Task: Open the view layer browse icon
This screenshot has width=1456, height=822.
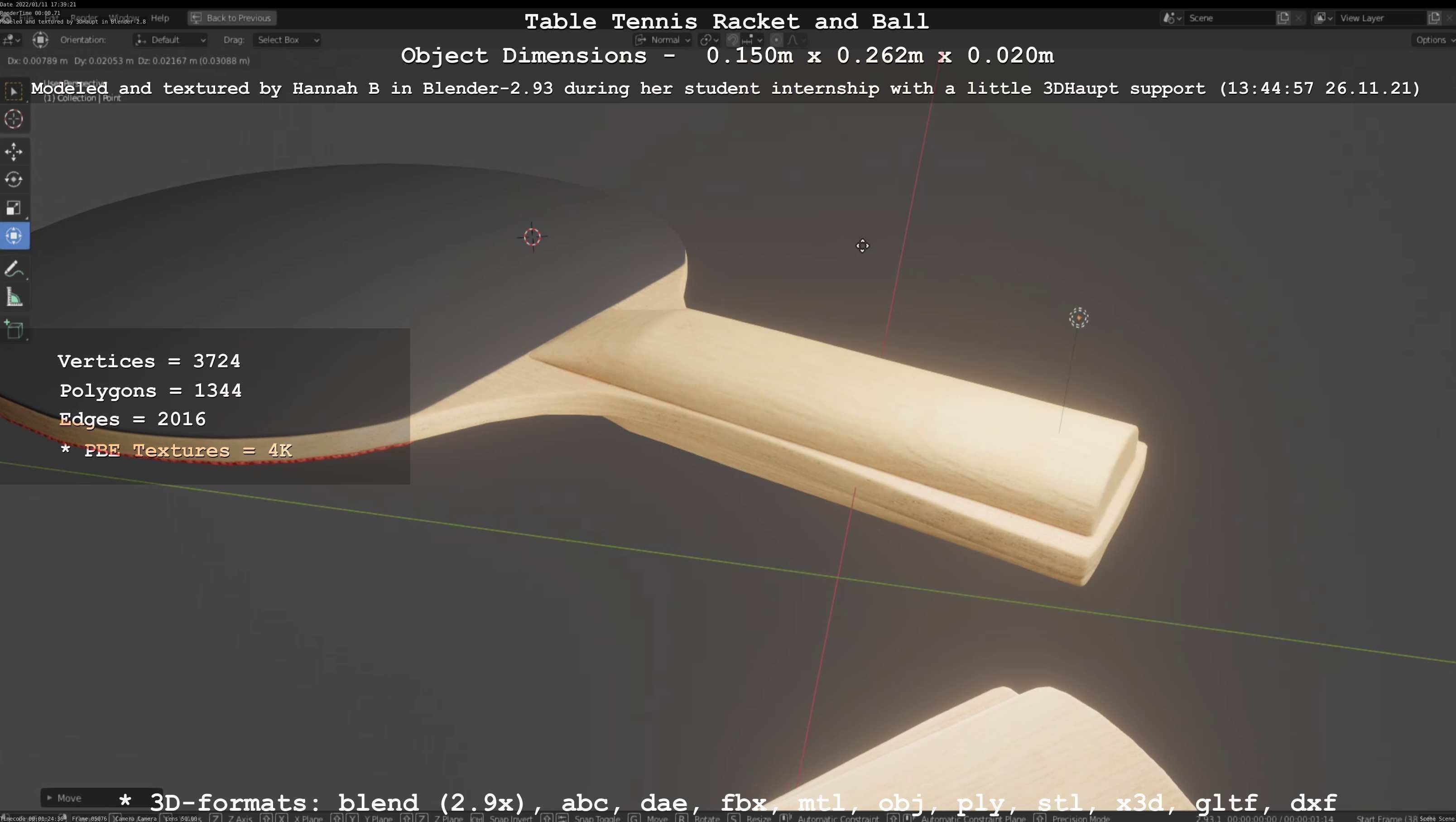Action: pos(1324,18)
